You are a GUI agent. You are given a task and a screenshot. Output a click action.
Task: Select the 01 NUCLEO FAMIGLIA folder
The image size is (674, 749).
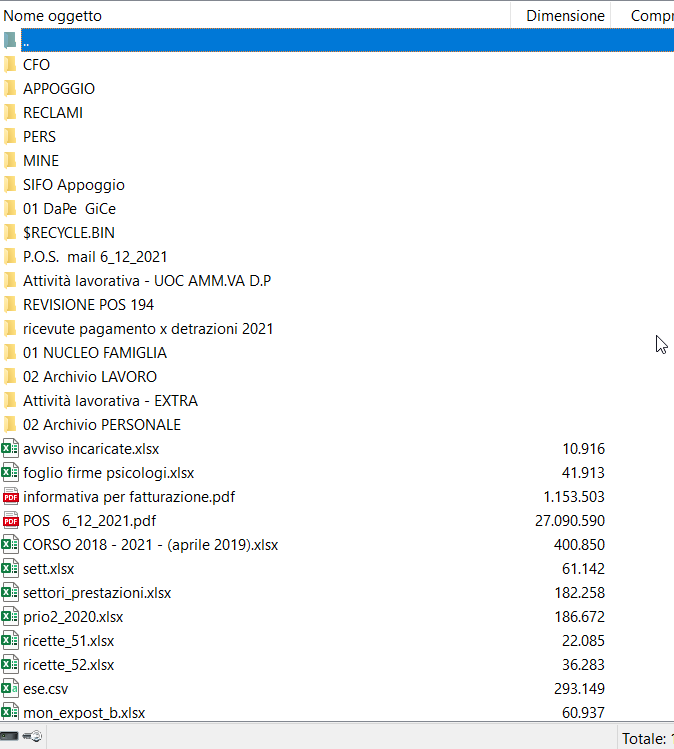coord(95,353)
